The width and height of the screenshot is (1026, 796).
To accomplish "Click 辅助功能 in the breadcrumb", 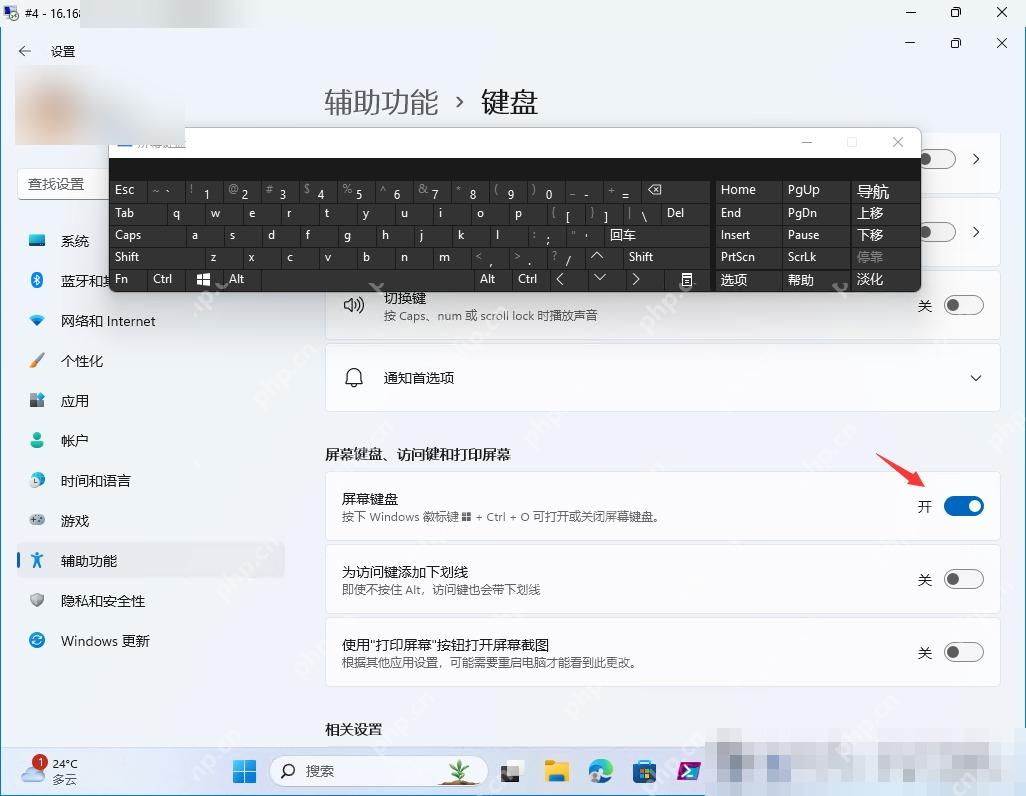I will tap(381, 102).
